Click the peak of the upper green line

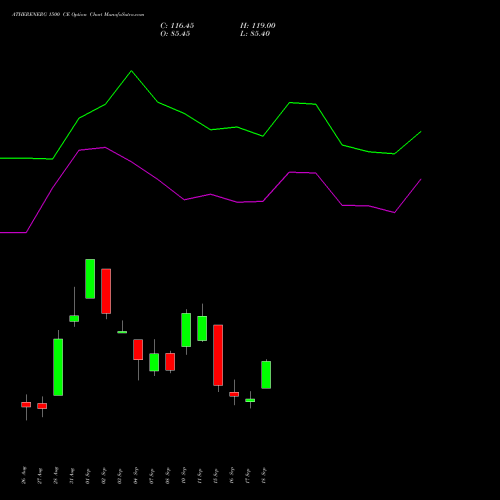click(x=131, y=71)
